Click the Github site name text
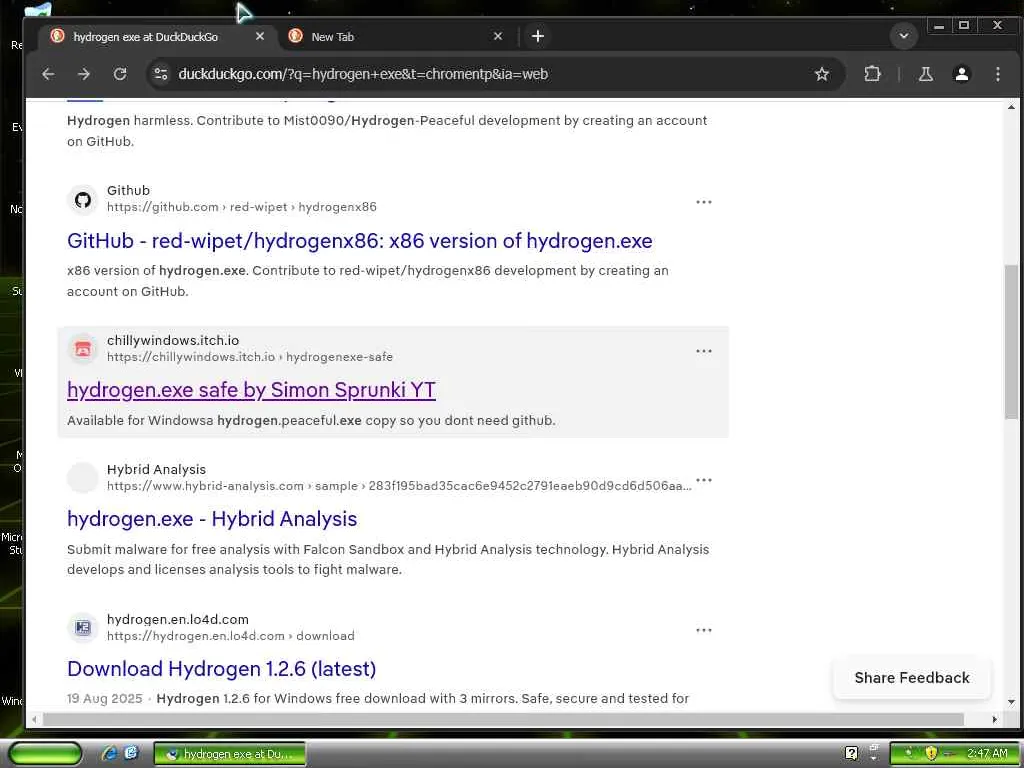Screen dimensions: 1024x768 tap(128, 191)
